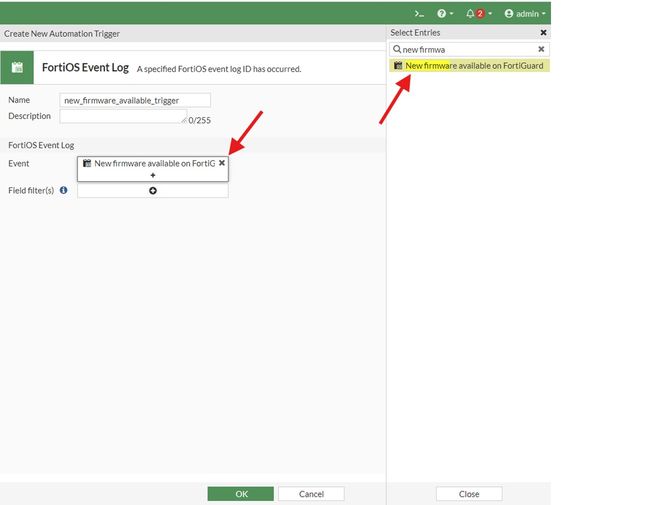
Task: Open the CLI console icon
Action: 419,14
